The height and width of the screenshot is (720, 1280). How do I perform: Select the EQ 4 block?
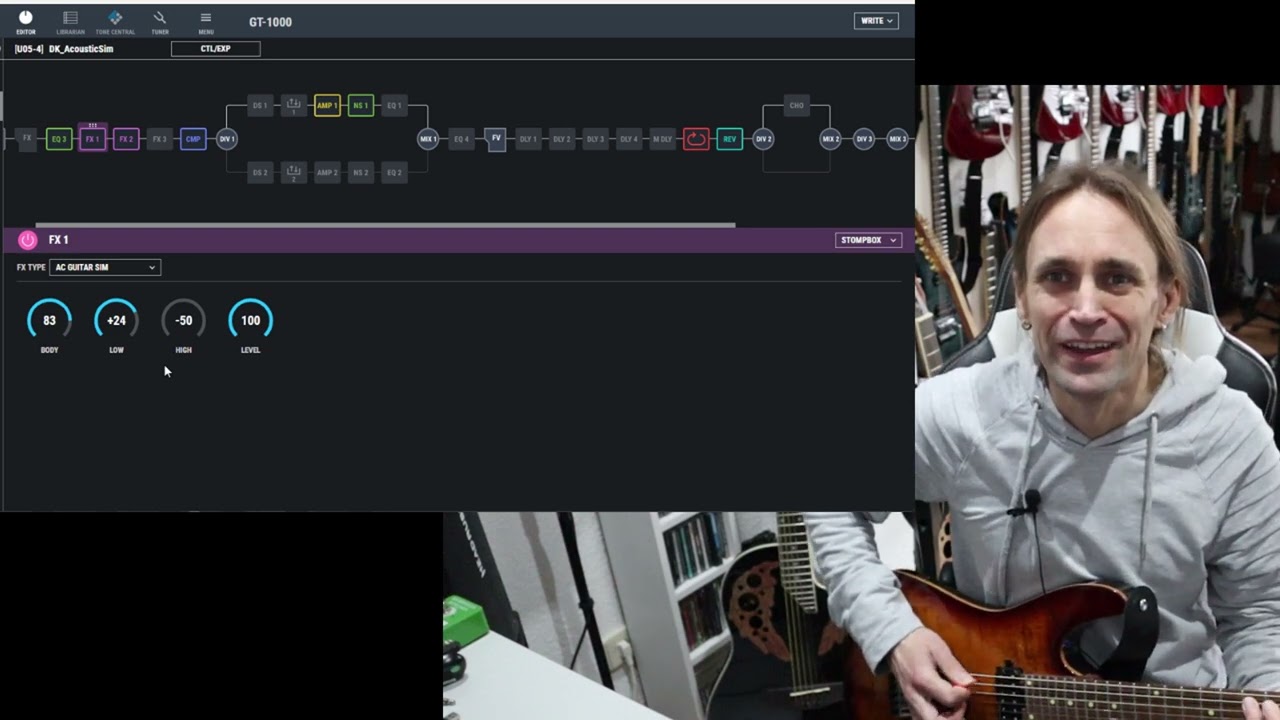click(461, 139)
